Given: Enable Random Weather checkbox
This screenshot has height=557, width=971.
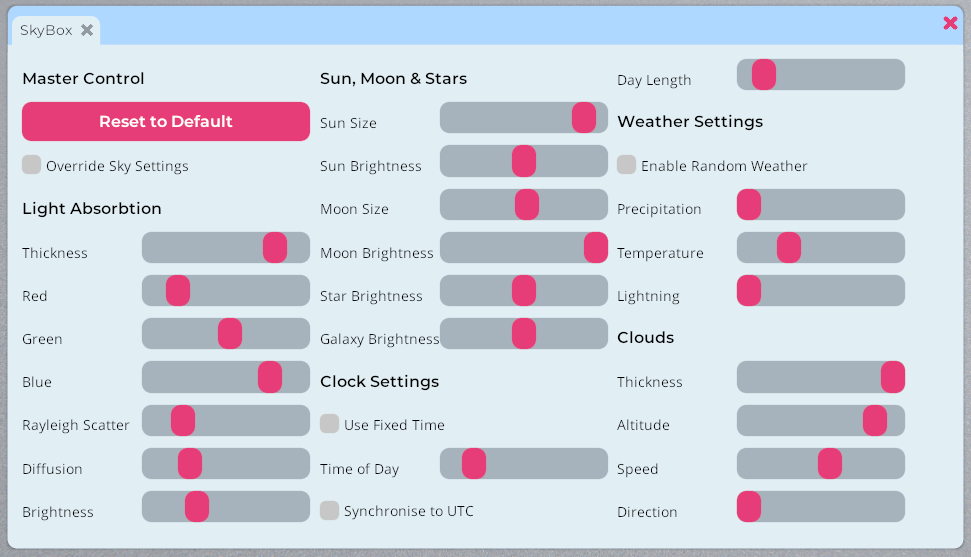Looking at the screenshot, I should (627, 165).
